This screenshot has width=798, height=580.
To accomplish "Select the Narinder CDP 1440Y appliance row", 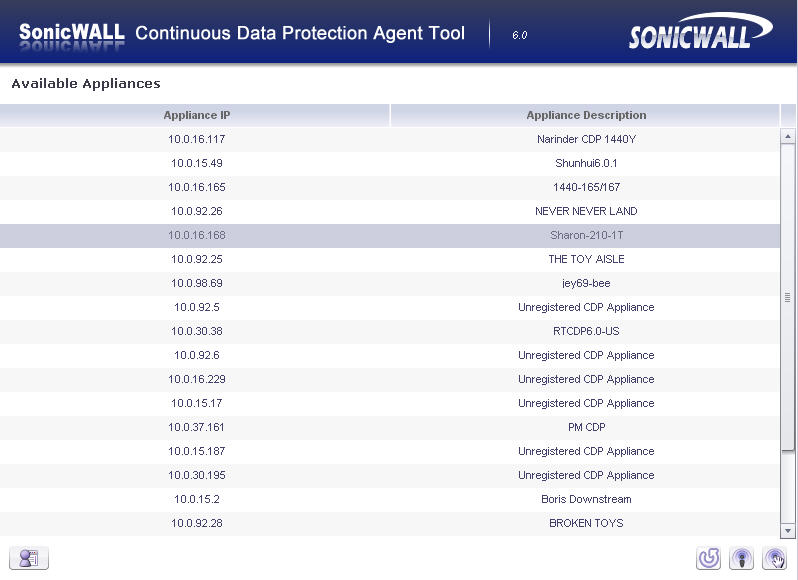I will pyautogui.click(x=390, y=139).
